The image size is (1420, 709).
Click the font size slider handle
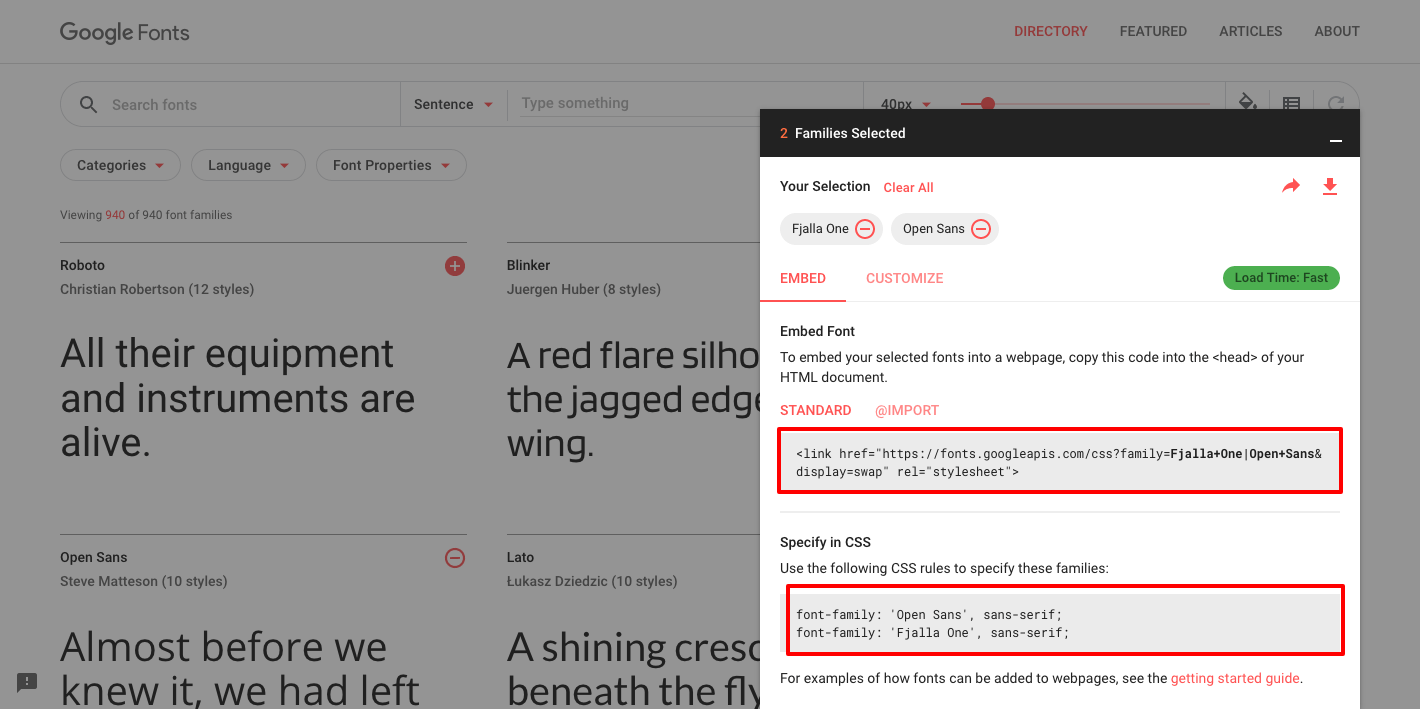[x=988, y=104]
